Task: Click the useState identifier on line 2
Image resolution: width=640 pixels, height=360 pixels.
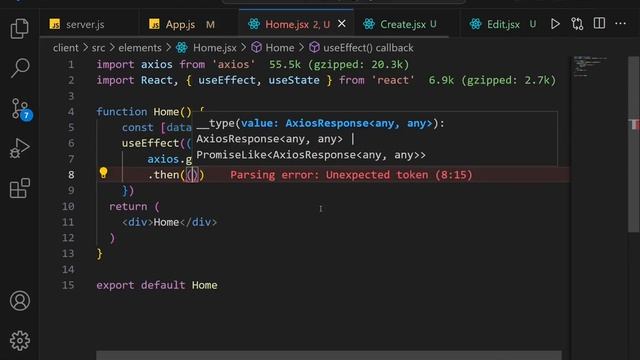Action: tap(294, 80)
